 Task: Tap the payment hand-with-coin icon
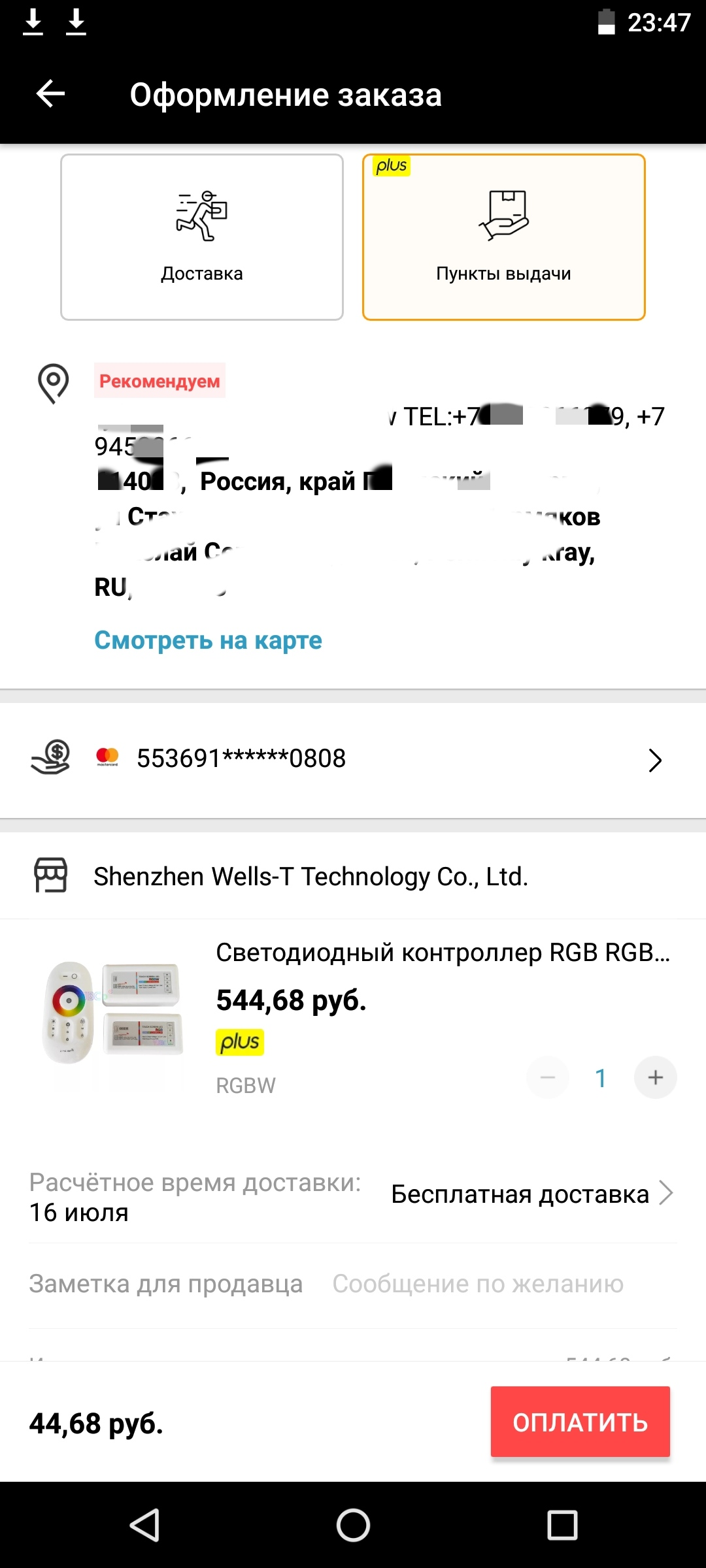(x=50, y=758)
